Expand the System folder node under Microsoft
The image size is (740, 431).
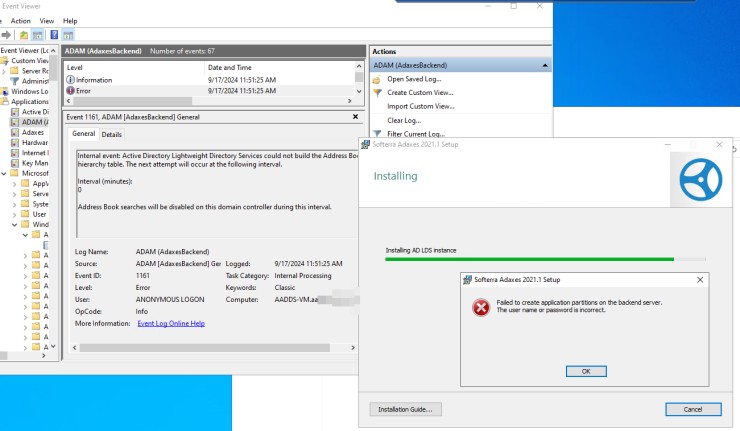pyautogui.click(x=15, y=204)
